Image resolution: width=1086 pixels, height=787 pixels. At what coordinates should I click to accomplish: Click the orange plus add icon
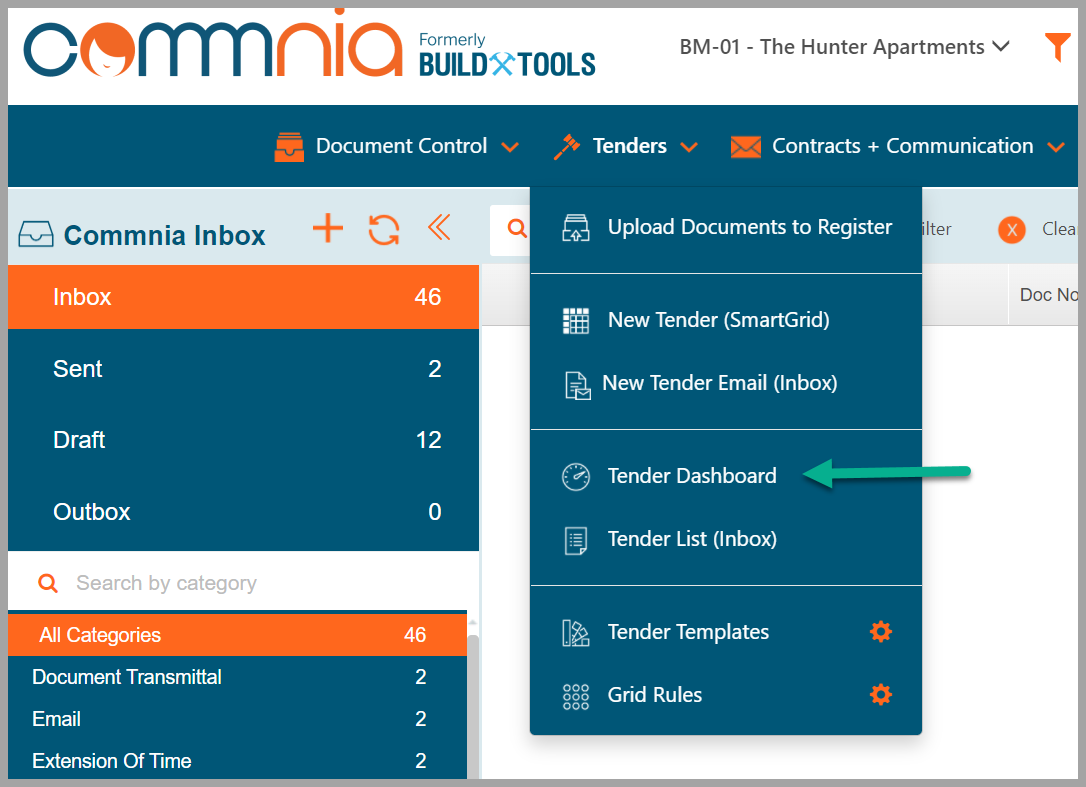point(328,228)
